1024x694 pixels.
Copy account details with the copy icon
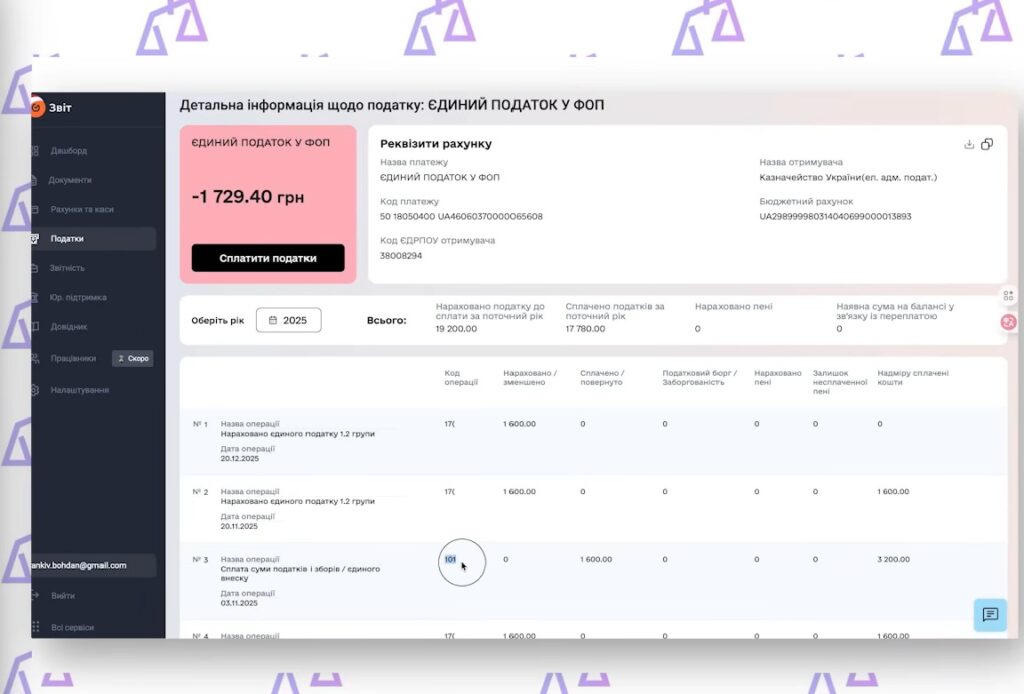click(987, 144)
